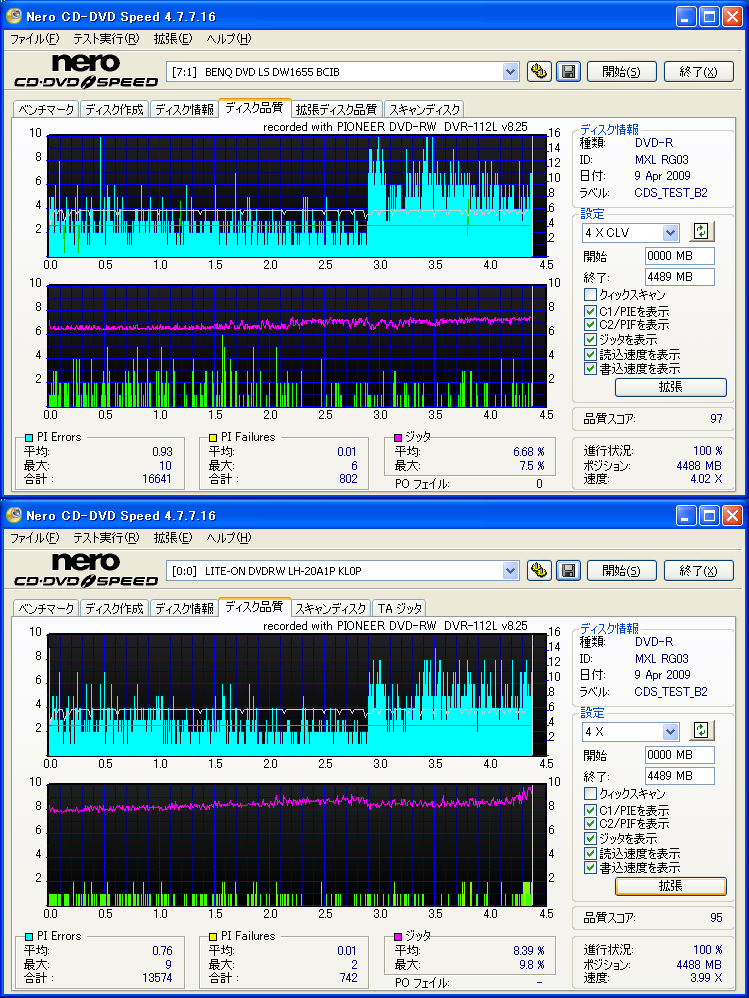This screenshot has height=998, width=749.
Task: Toggle ジッタを表示 checkbox in LITE-ON window
Action: (590, 839)
